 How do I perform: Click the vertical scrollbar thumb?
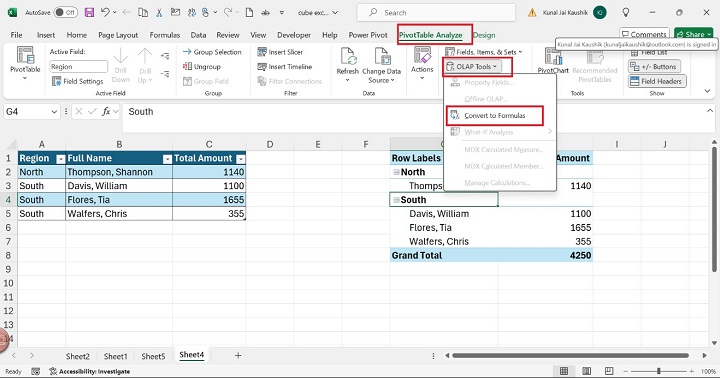(x=714, y=209)
